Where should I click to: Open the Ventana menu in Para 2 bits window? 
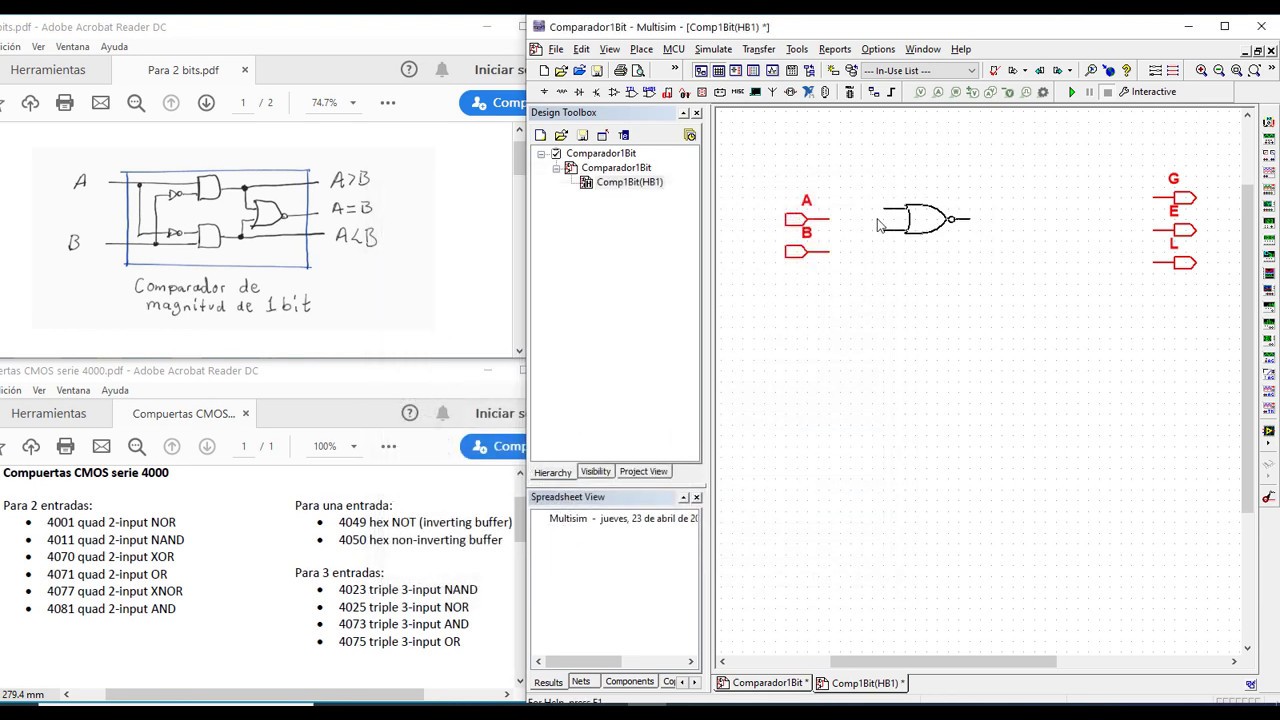point(72,46)
